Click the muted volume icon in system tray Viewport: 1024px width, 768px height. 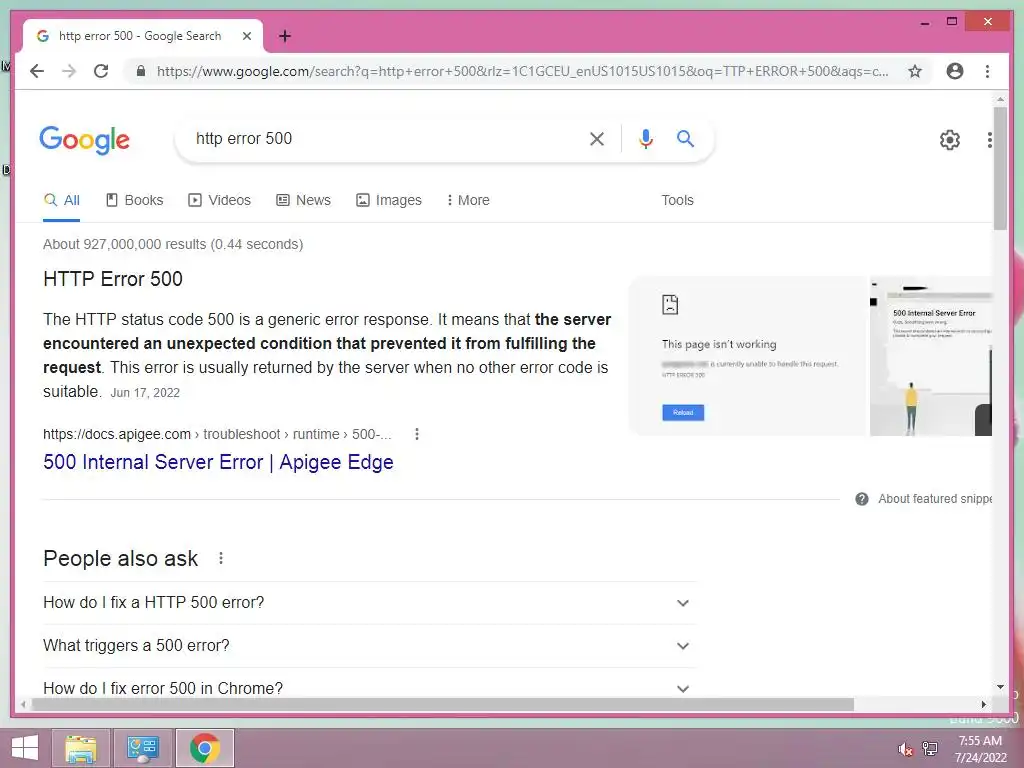click(905, 749)
